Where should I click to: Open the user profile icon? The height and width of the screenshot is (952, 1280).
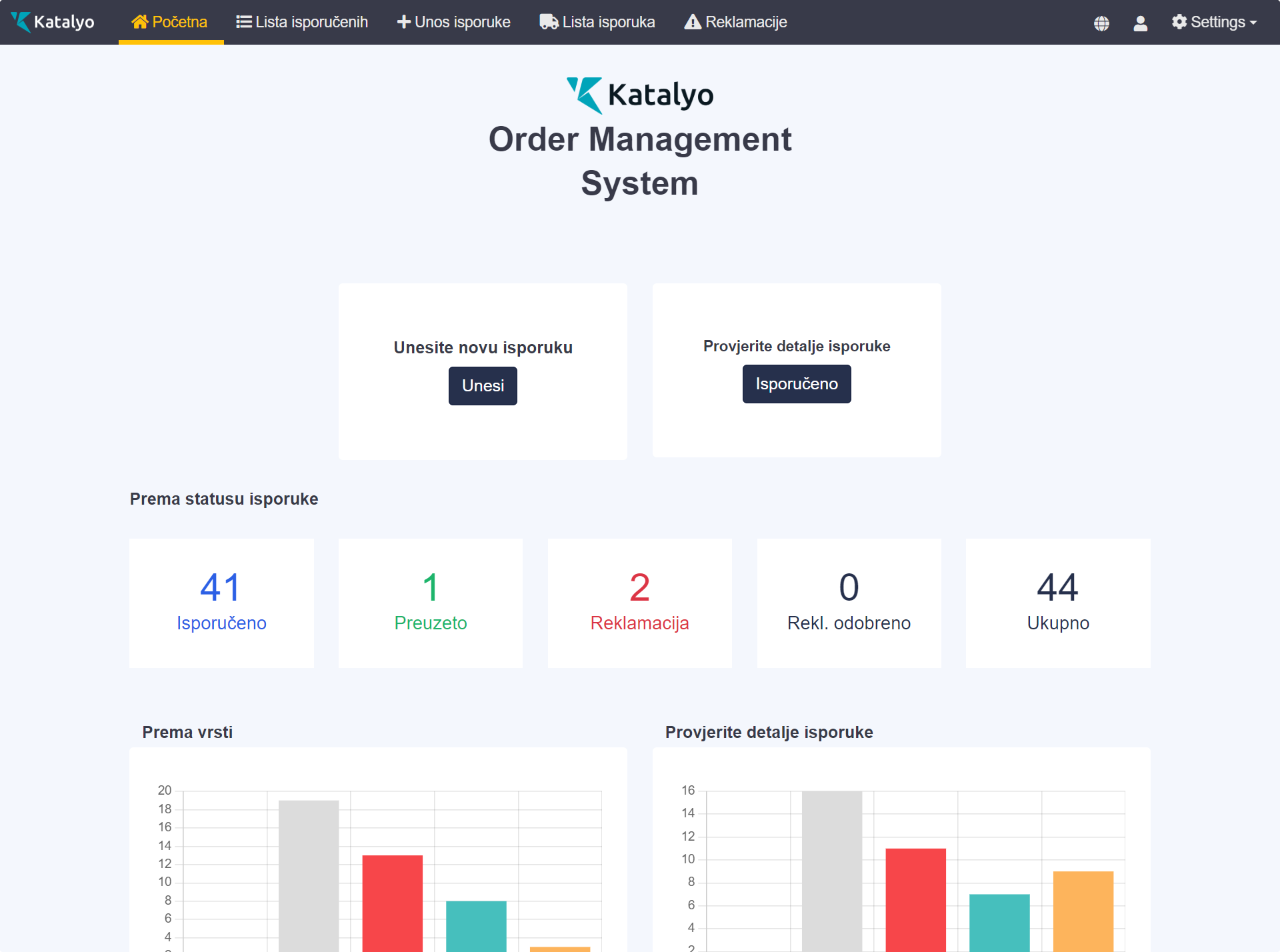coord(1140,23)
